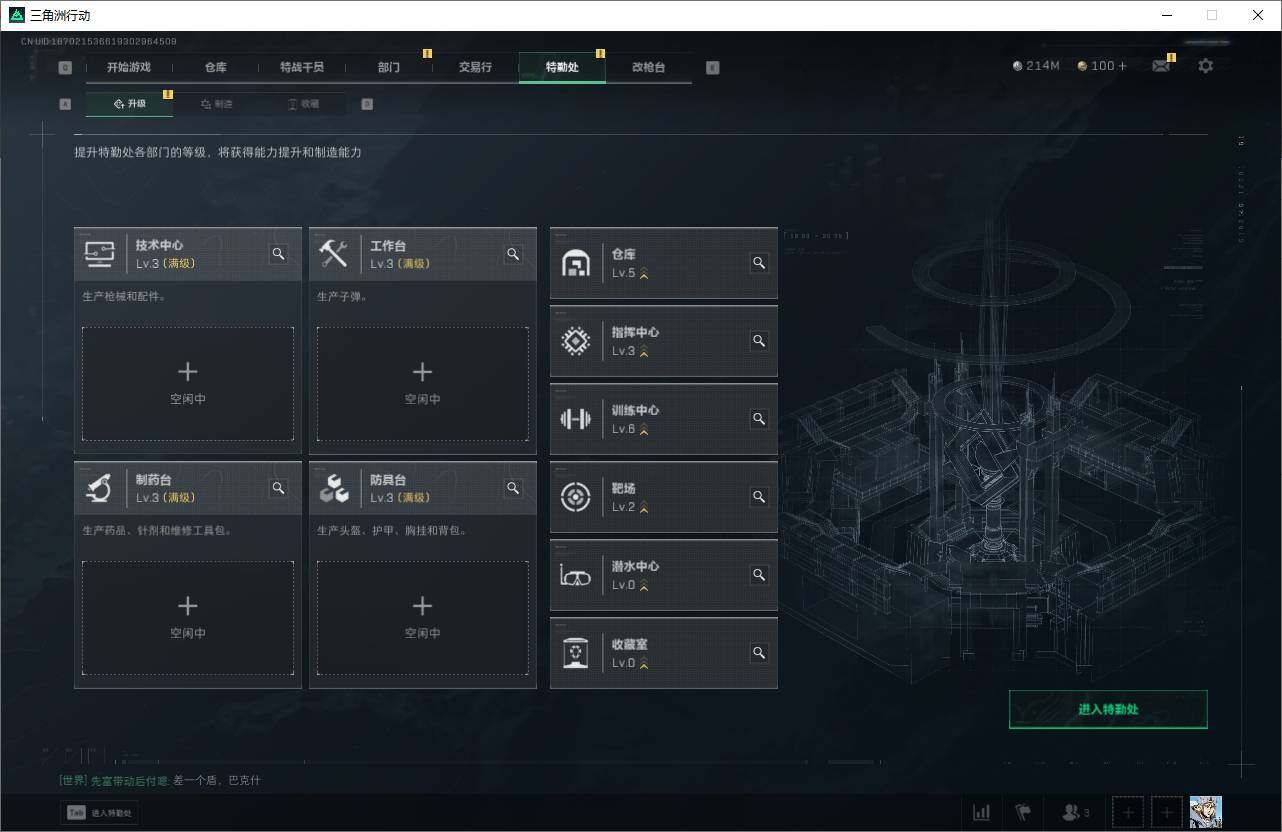
Task: Open the mail envelope icon
Action: point(1161,66)
